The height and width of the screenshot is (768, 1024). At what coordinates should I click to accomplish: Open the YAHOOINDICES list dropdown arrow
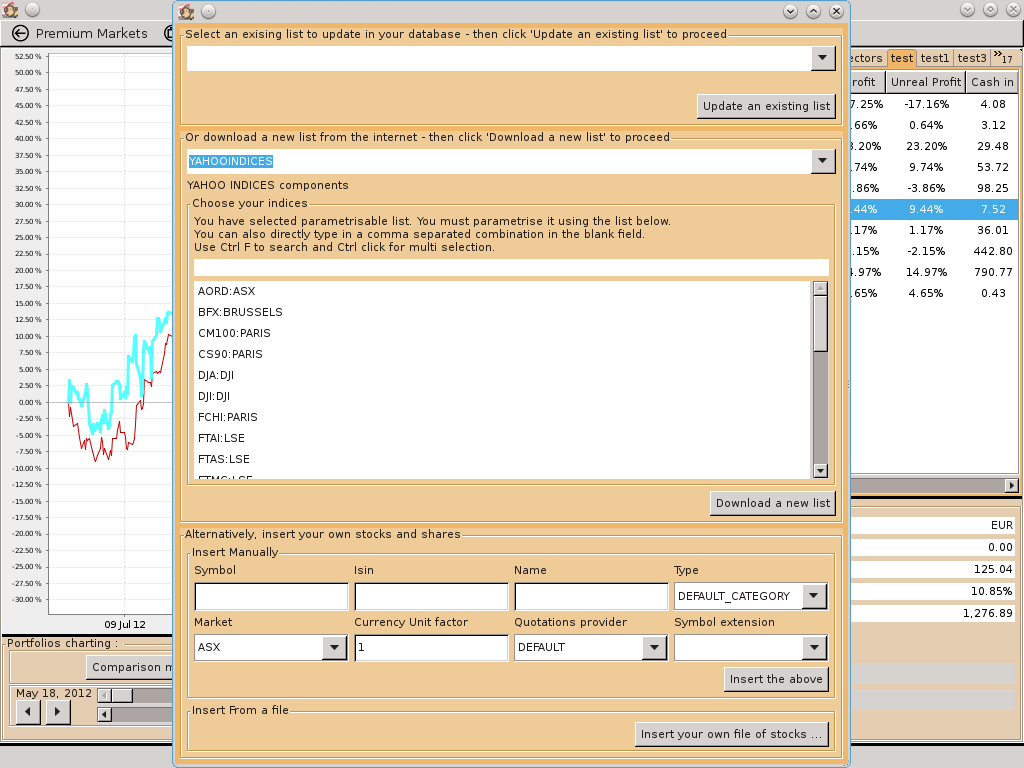(823, 161)
